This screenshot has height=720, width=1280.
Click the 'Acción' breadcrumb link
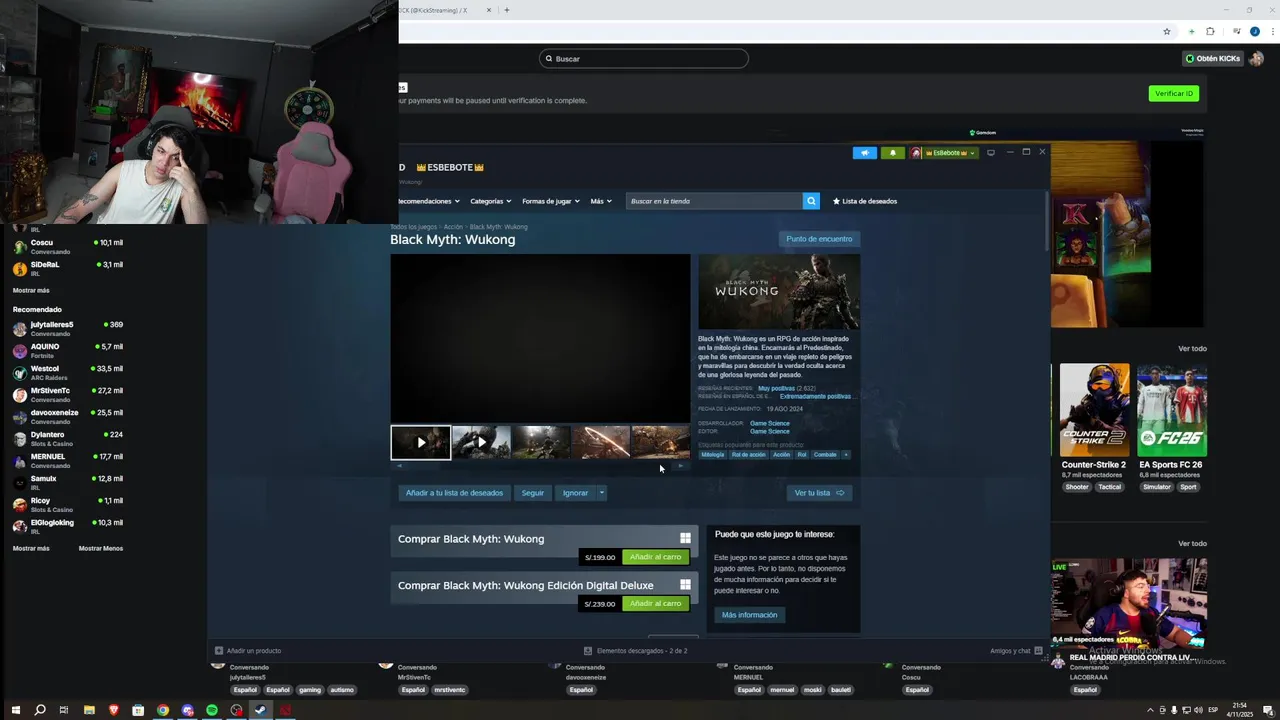coord(454,227)
